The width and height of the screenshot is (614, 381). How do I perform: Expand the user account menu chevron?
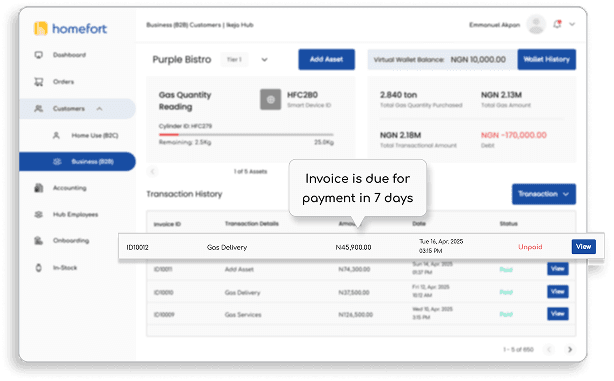click(x=572, y=24)
